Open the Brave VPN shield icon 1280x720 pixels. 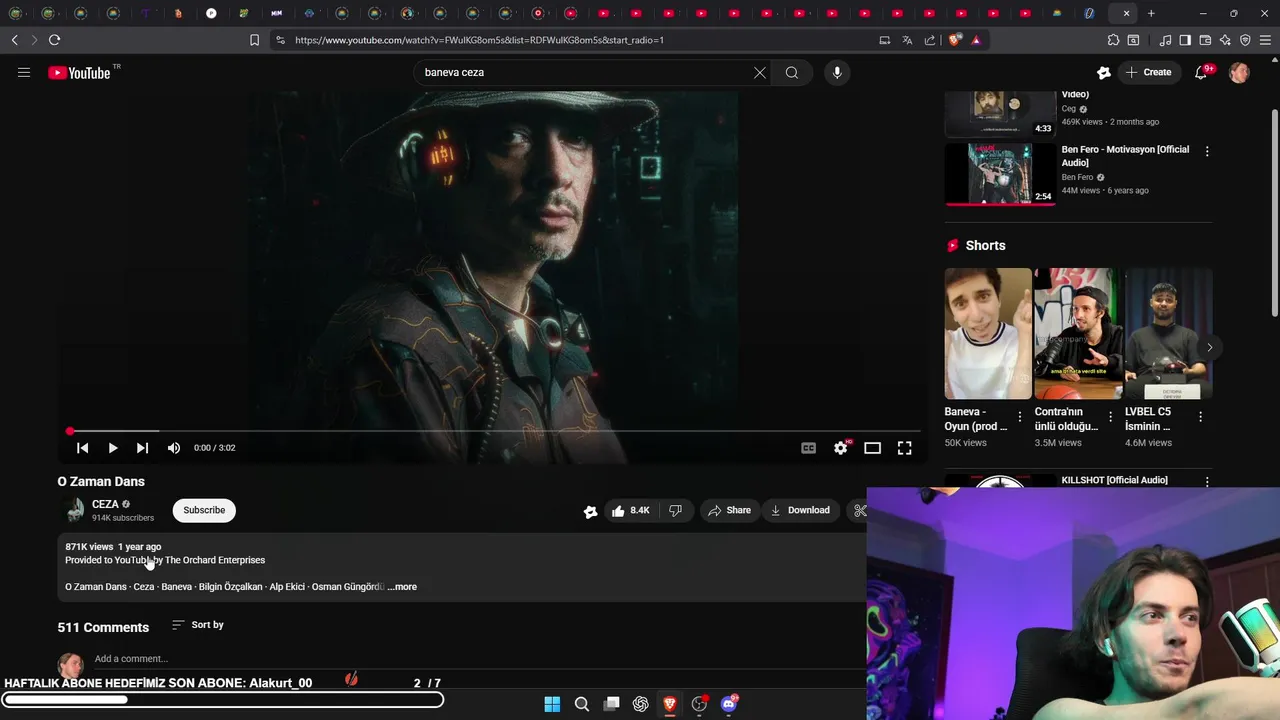pyautogui.click(x=1245, y=40)
